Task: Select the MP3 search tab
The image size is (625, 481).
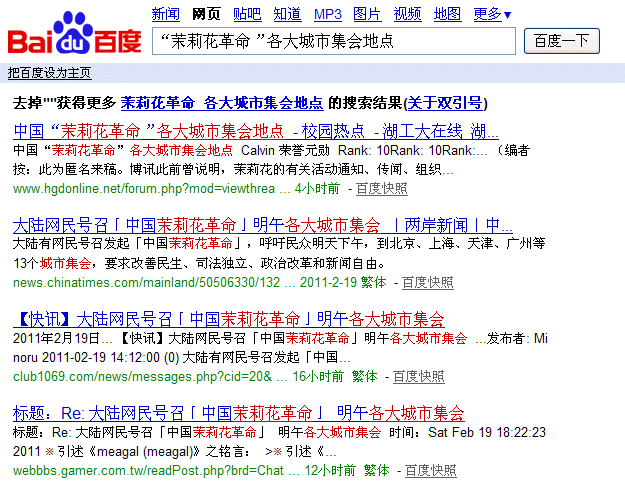Action: click(327, 14)
